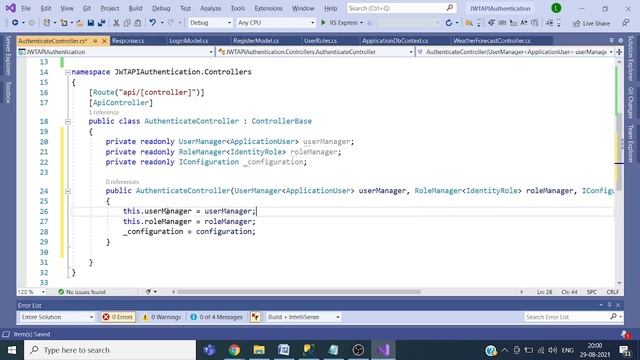Click the split editor window icon
Screen dimensions: 640x360
pyautogui.click(x=619, y=52)
